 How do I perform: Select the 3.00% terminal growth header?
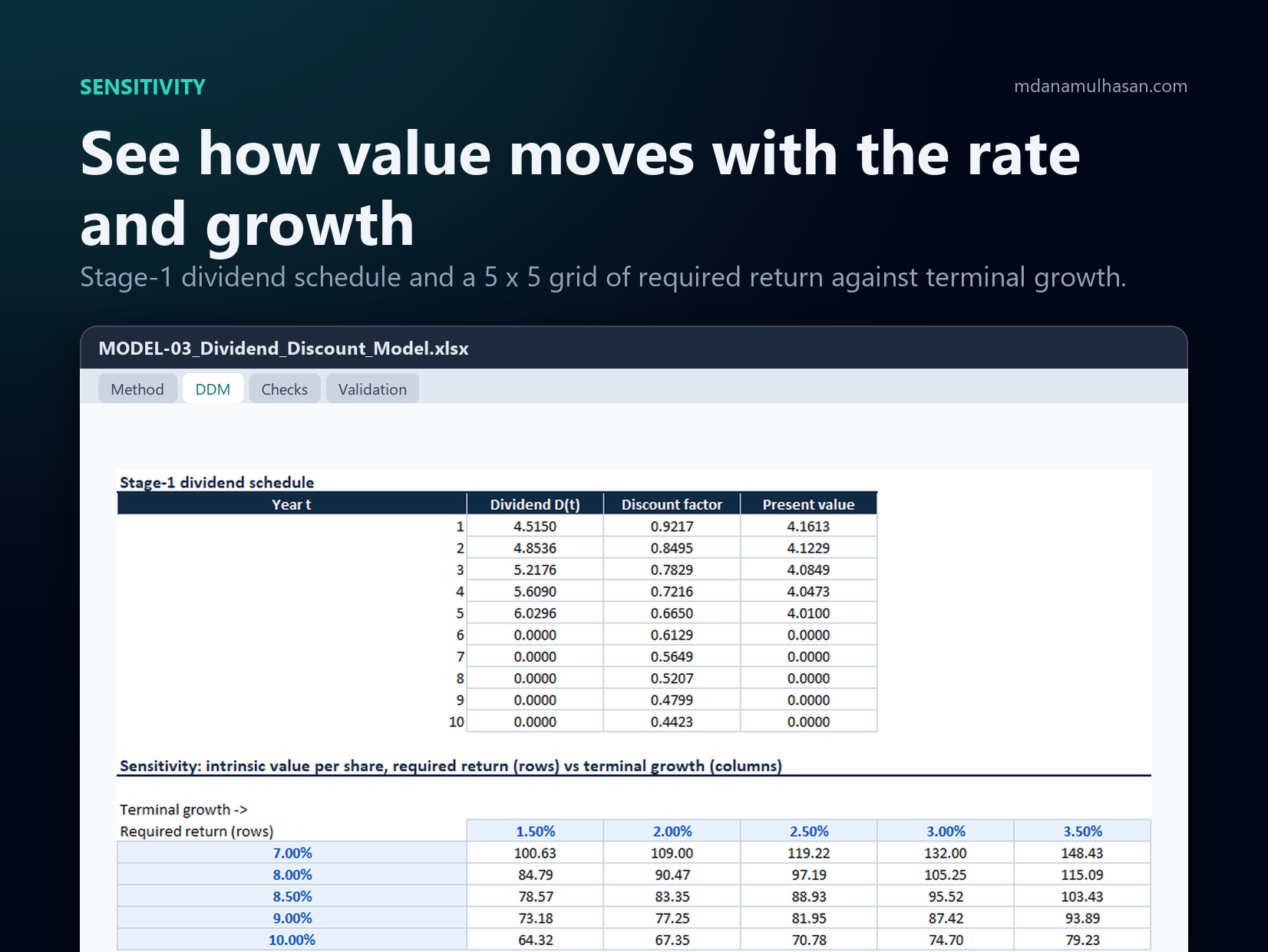[945, 831]
